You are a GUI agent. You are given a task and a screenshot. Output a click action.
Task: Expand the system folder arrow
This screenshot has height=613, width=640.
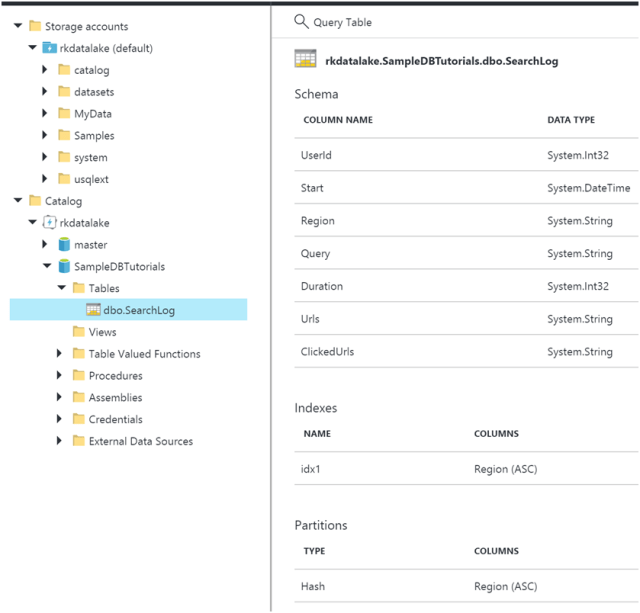click(45, 157)
